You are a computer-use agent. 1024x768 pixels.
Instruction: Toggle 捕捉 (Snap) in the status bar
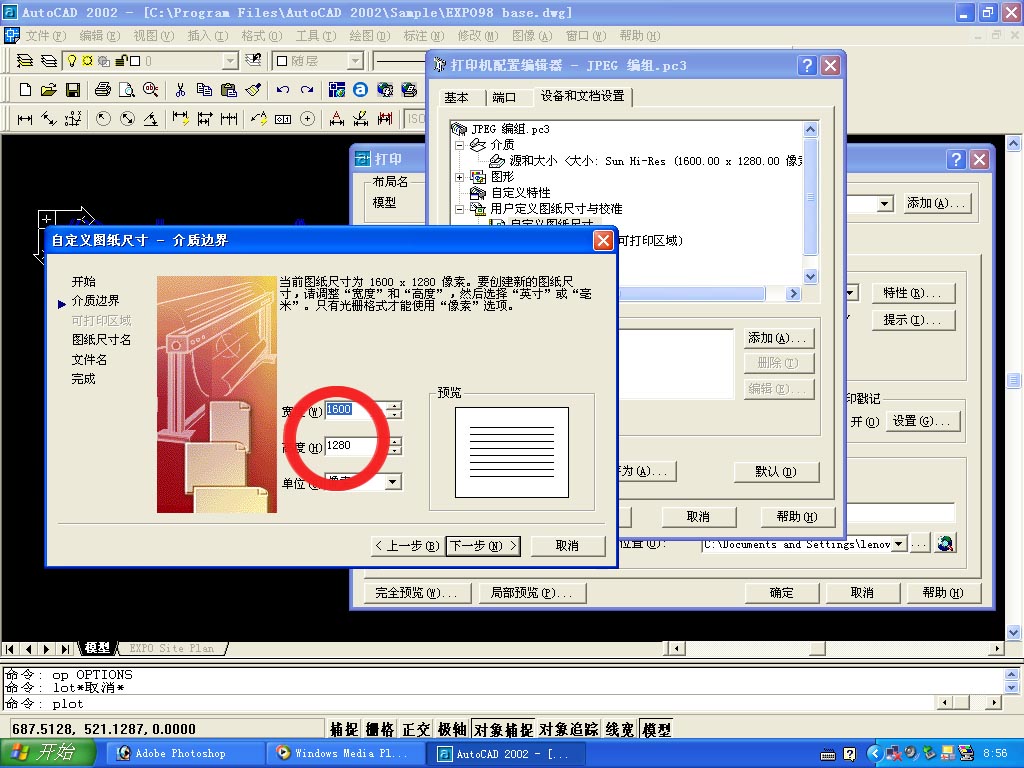tap(344, 729)
